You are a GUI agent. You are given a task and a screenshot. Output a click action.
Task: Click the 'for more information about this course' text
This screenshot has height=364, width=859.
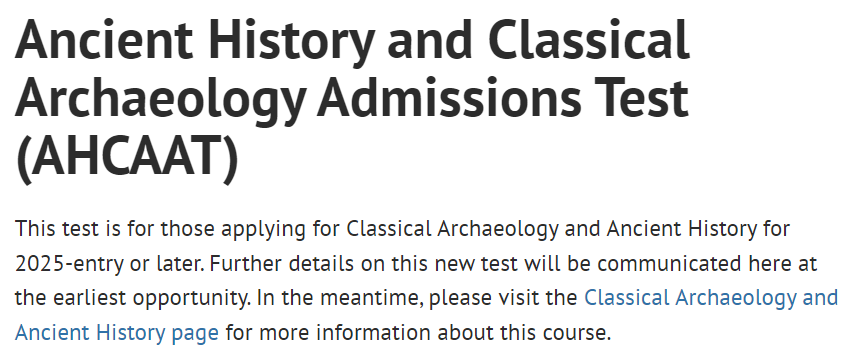[418, 333]
